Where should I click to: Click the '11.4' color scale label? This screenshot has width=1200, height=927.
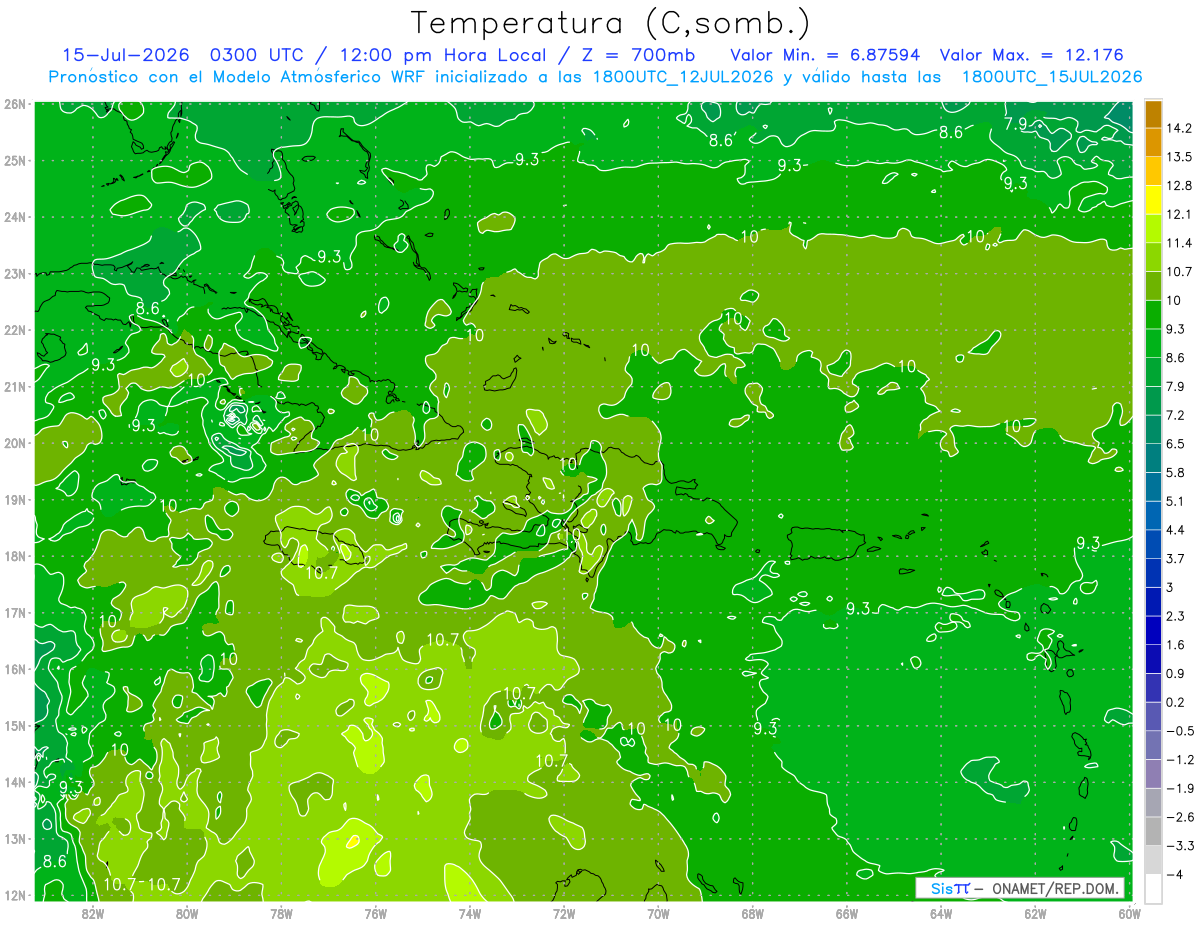(1179, 243)
